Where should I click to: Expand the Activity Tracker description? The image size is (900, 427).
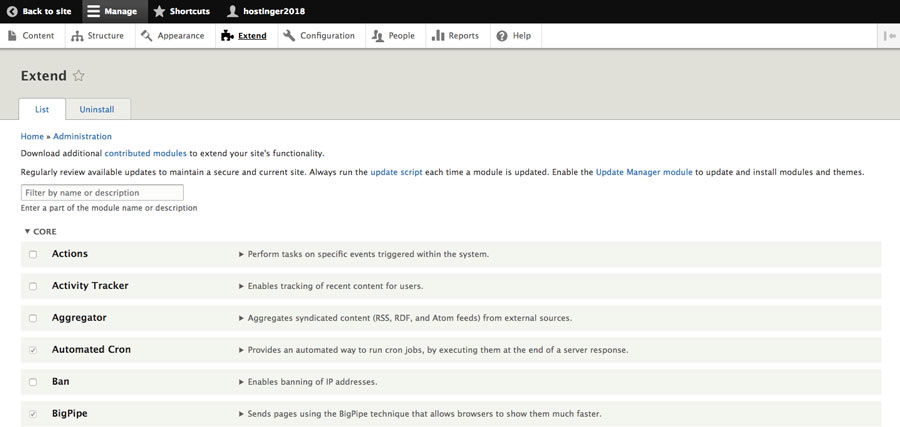241,286
